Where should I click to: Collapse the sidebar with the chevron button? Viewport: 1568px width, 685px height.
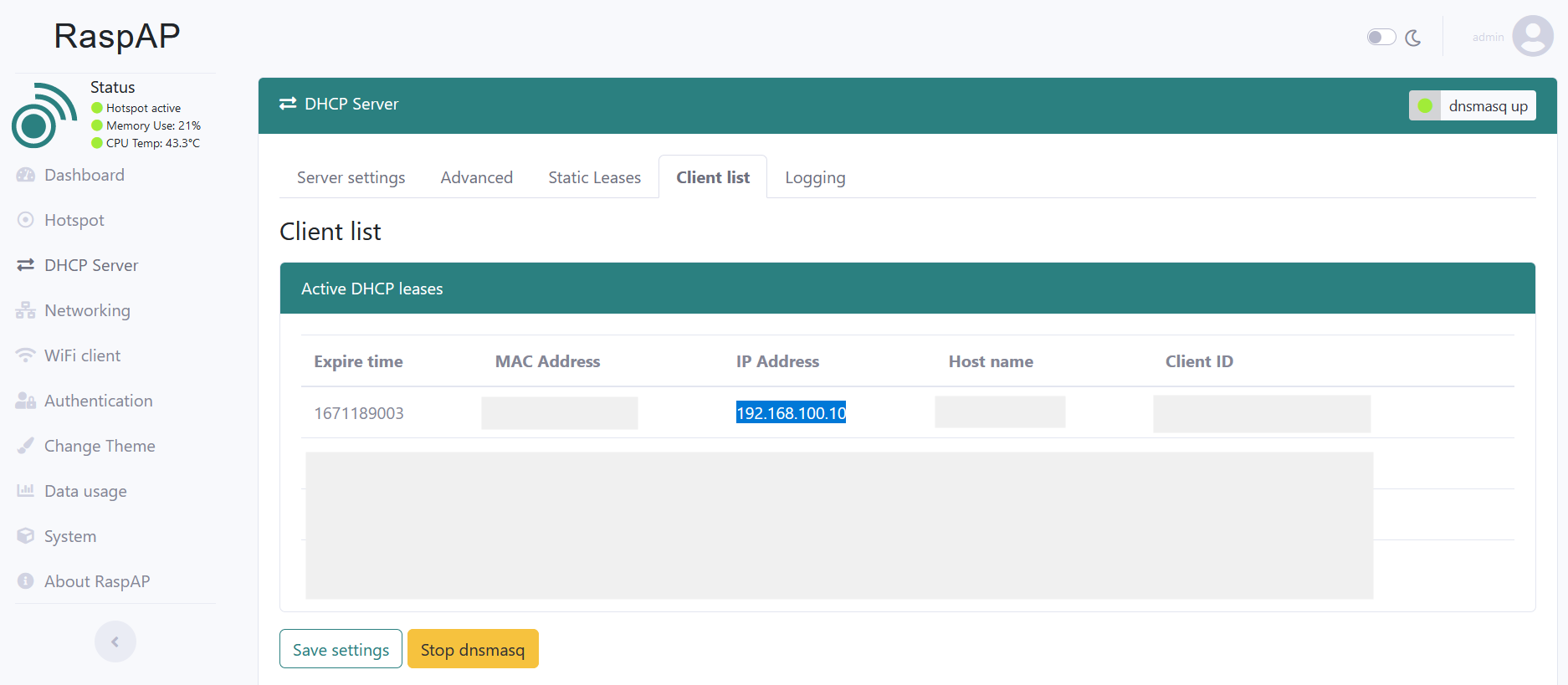point(115,642)
